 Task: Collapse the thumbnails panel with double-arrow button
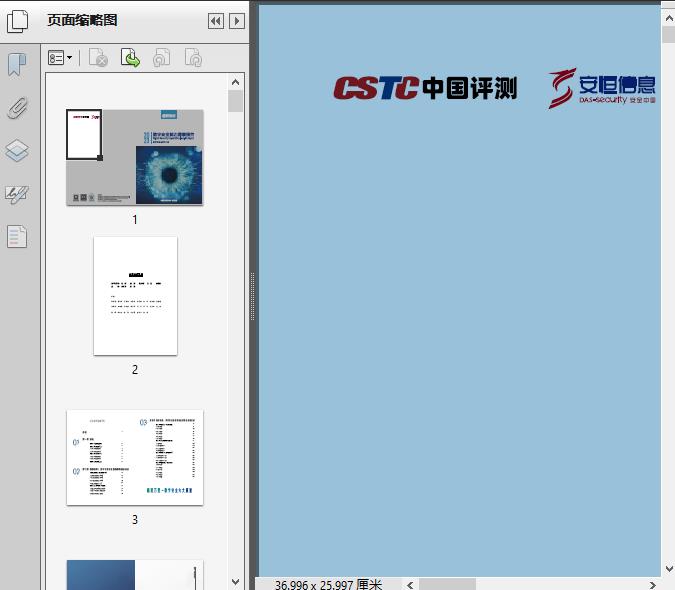[x=216, y=21]
